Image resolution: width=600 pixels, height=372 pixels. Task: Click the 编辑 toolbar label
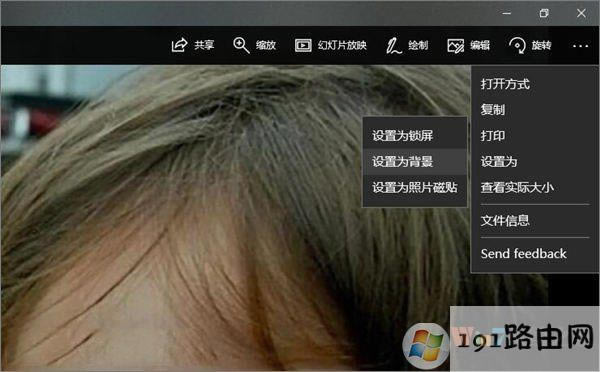480,45
